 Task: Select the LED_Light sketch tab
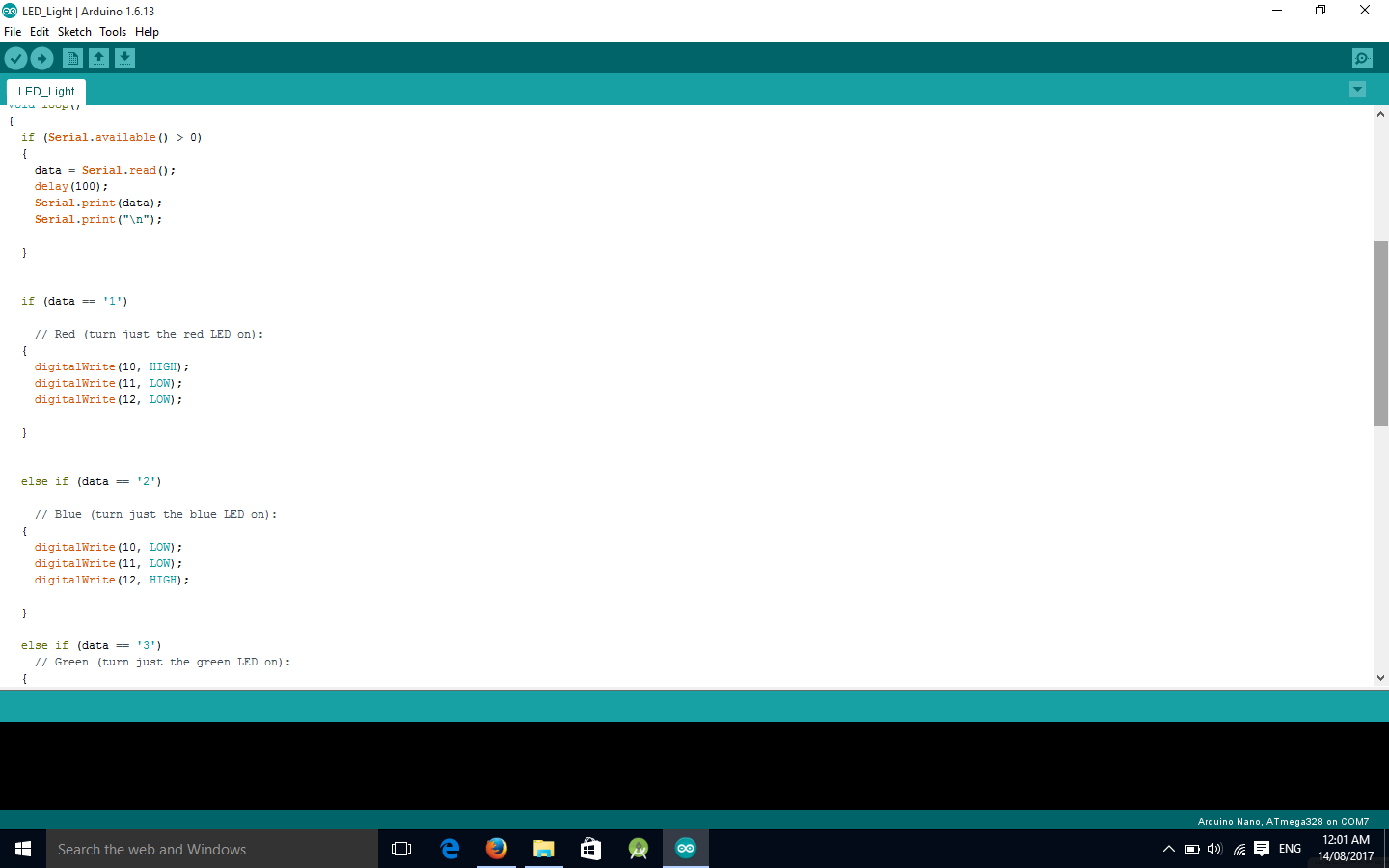coord(46,92)
